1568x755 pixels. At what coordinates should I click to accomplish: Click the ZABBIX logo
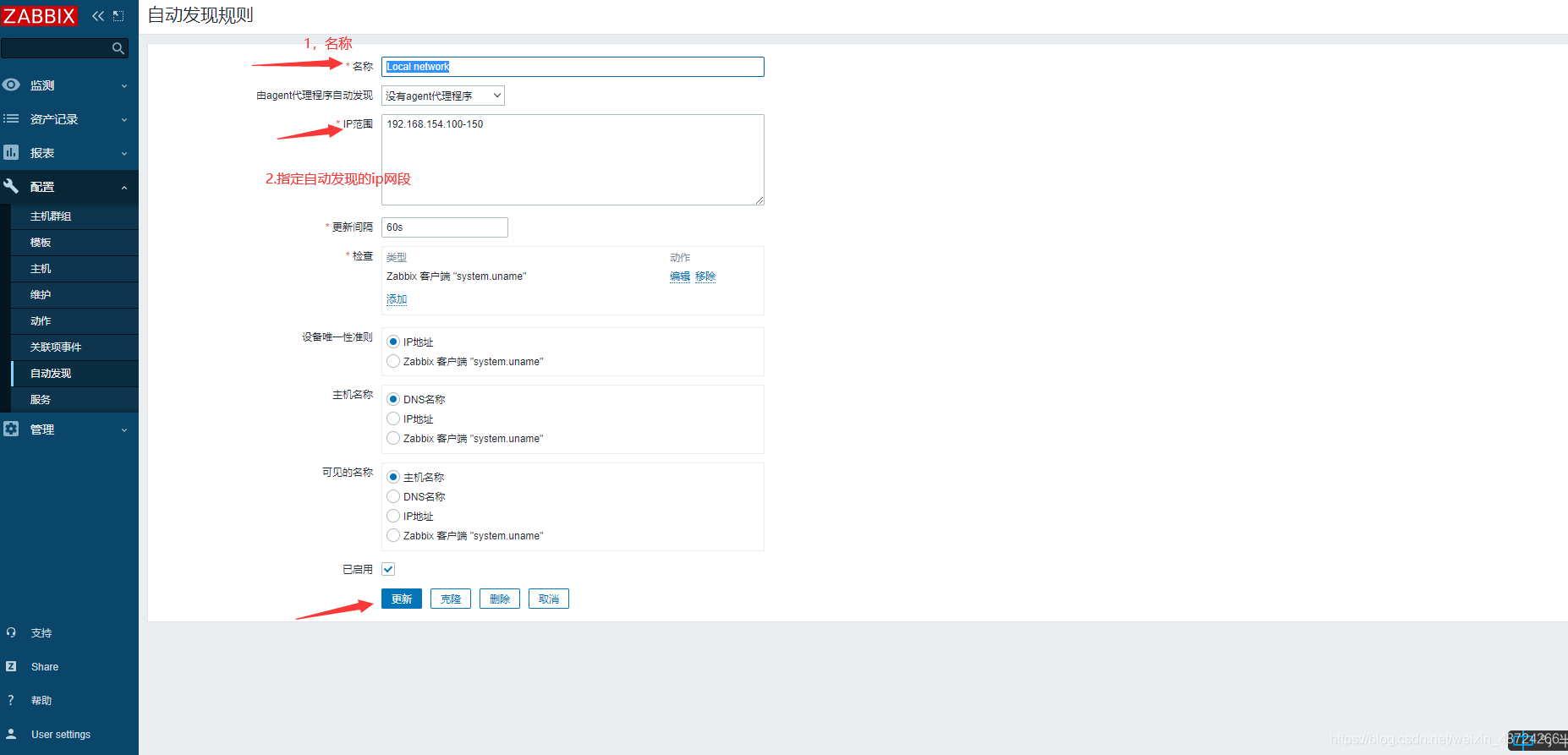pyautogui.click(x=39, y=16)
